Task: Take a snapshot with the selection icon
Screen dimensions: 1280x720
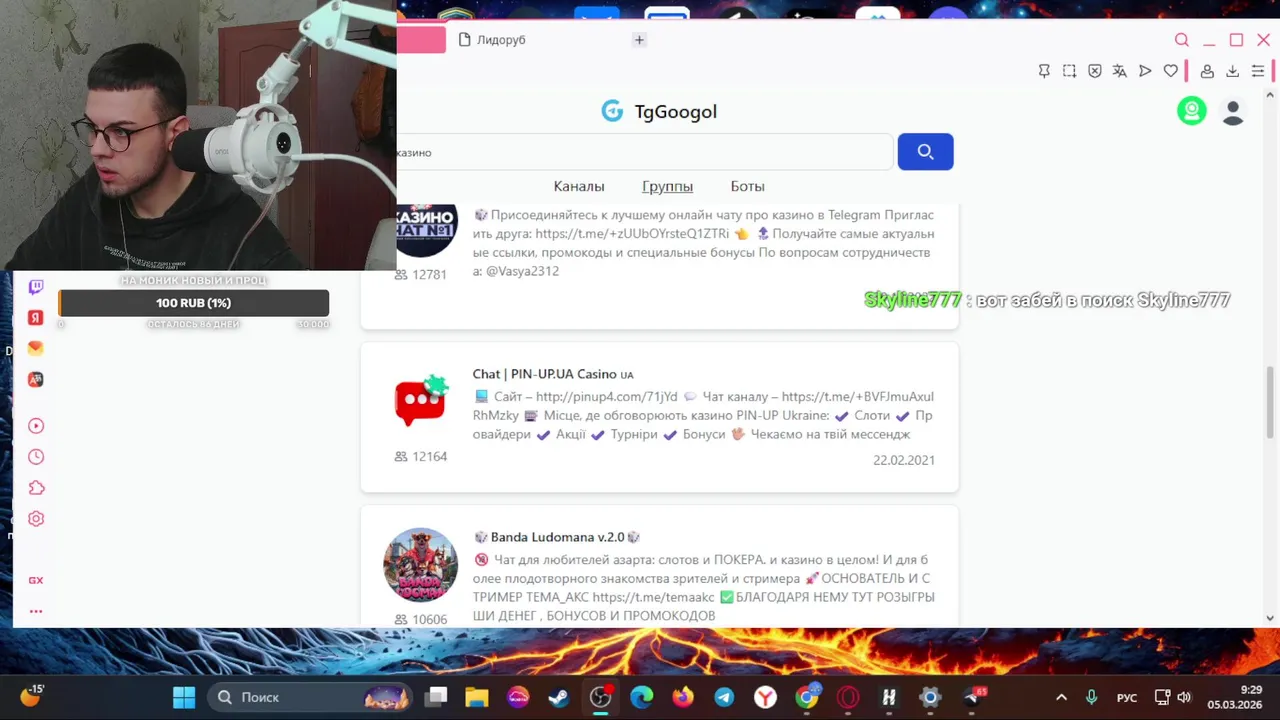Action: tap(1069, 71)
